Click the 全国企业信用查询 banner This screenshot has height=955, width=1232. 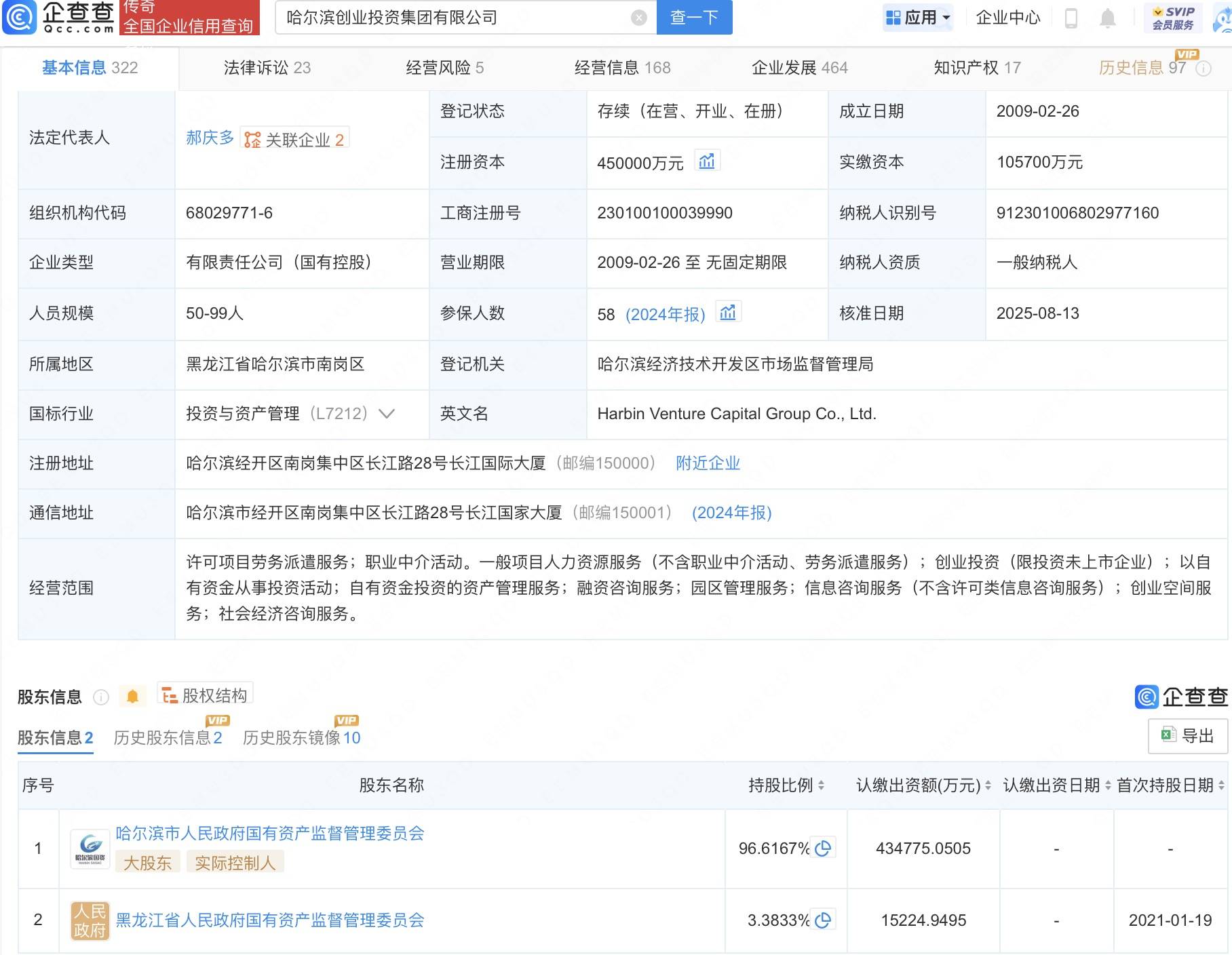coord(189,18)
